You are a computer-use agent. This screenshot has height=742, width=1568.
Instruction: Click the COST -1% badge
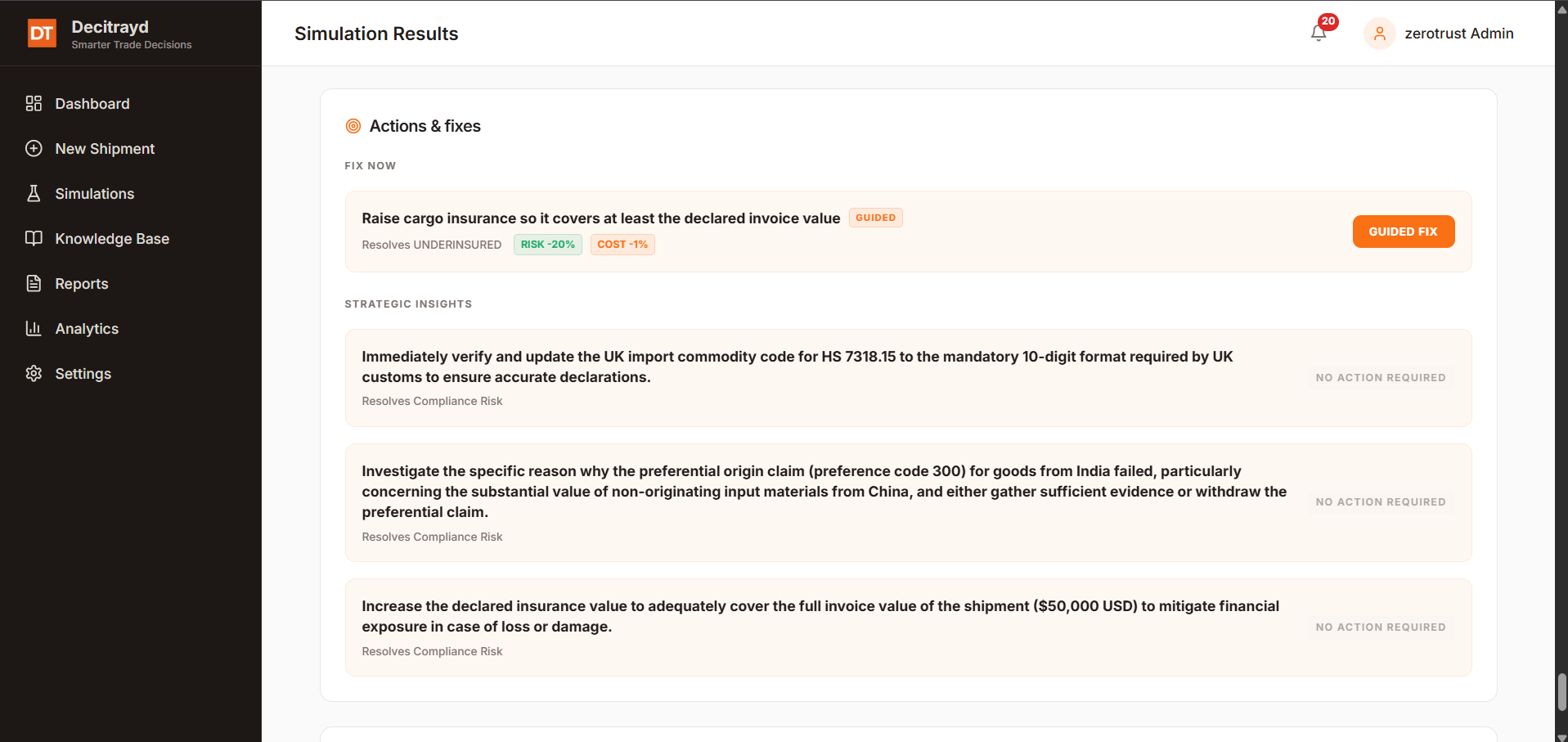point(622,245)
